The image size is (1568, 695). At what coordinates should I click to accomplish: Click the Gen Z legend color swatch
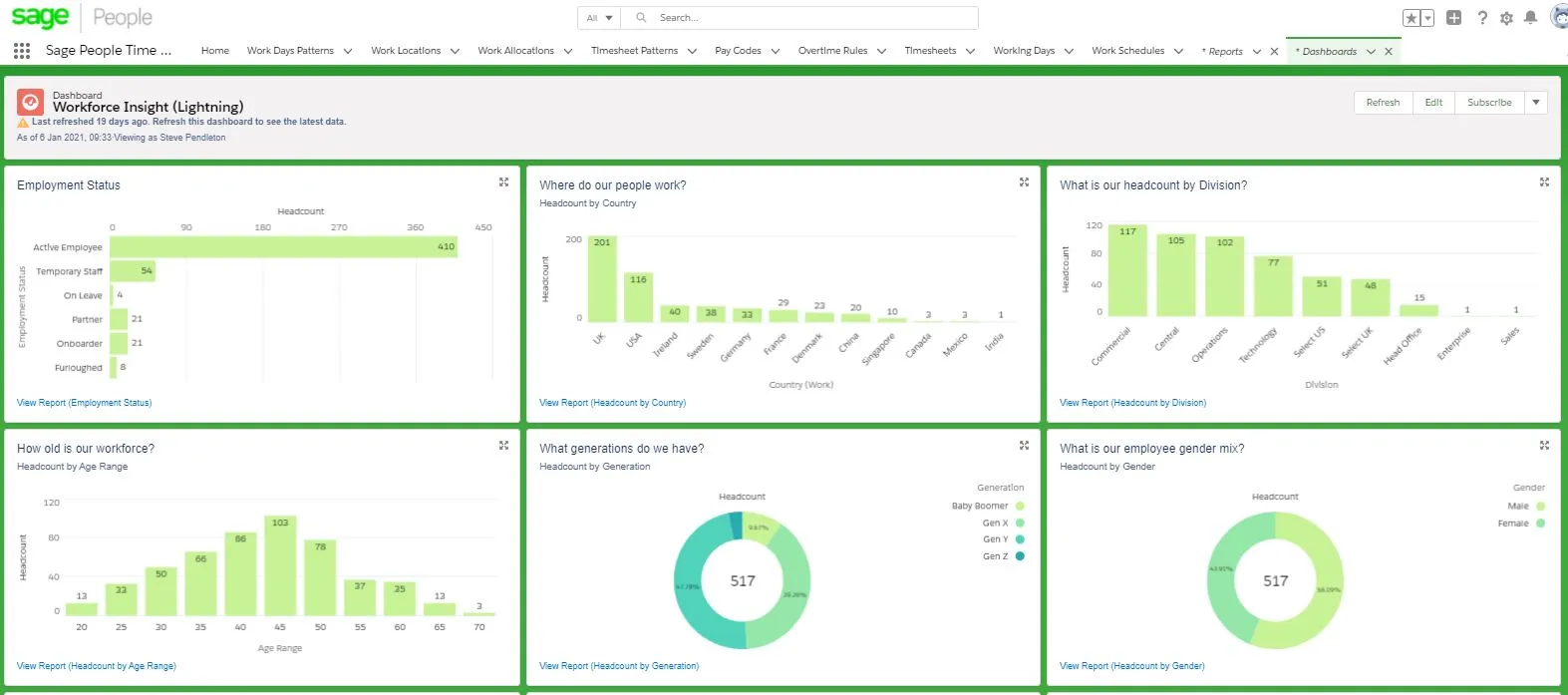pyautogui.click(x=1020, y=556)
